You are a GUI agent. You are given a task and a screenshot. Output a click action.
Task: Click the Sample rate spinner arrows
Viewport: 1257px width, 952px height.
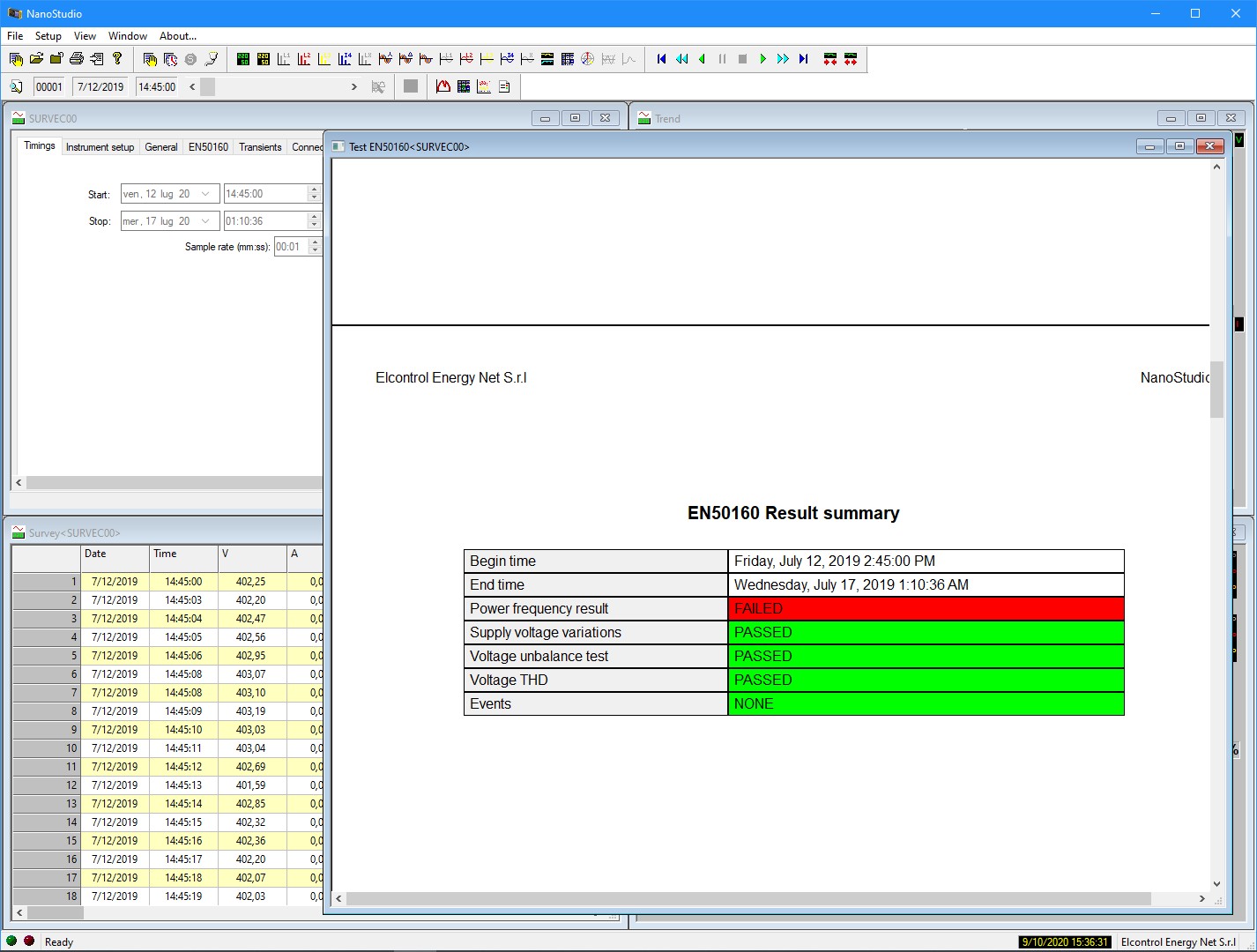pos(315,247)
